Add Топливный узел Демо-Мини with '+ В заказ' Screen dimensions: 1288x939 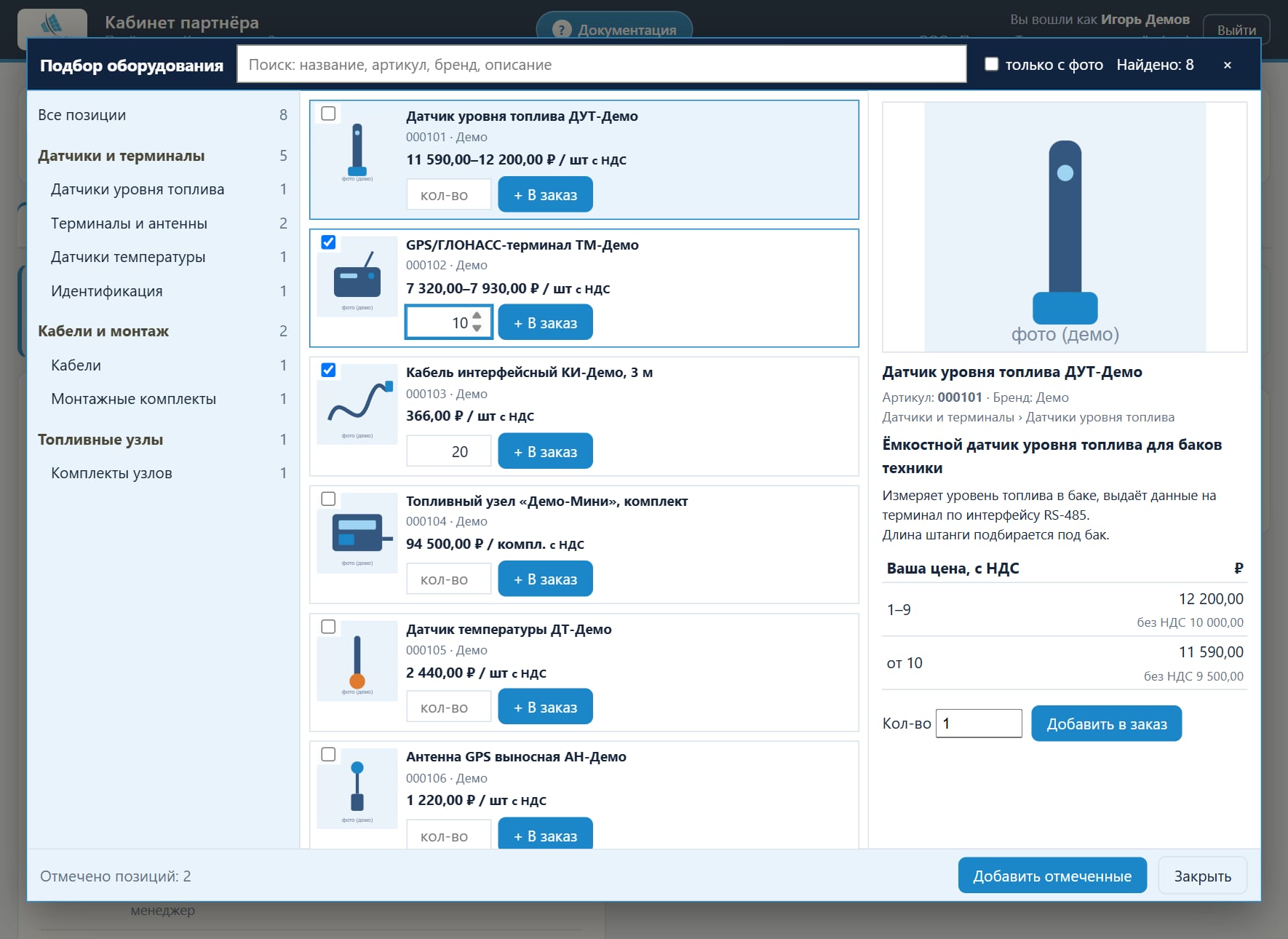[545, 579]
